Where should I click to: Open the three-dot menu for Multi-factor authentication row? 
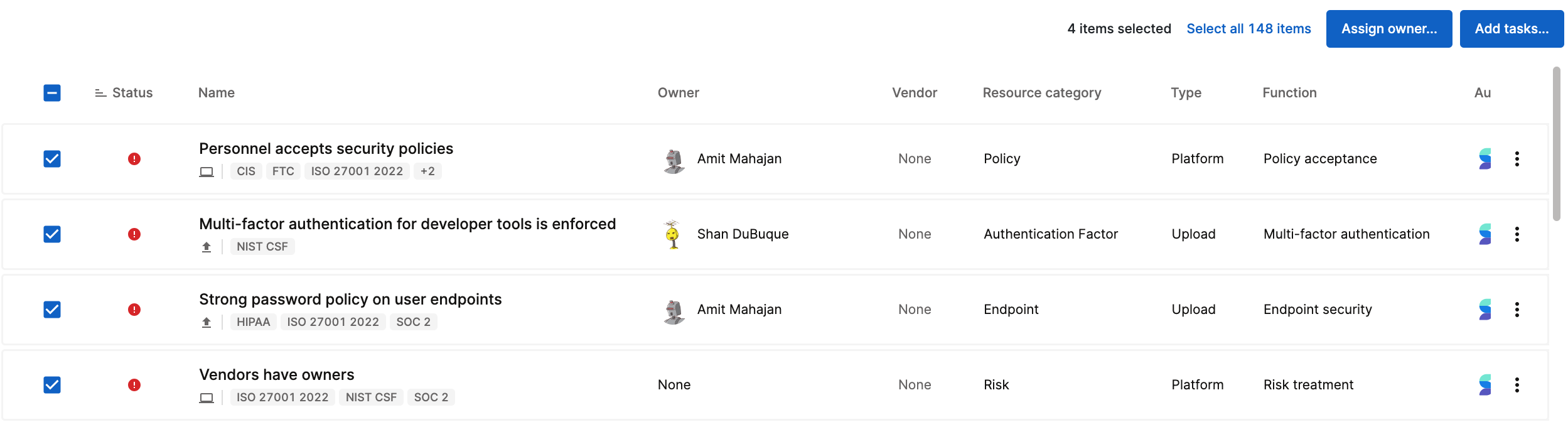click(x=1517, y=234)
